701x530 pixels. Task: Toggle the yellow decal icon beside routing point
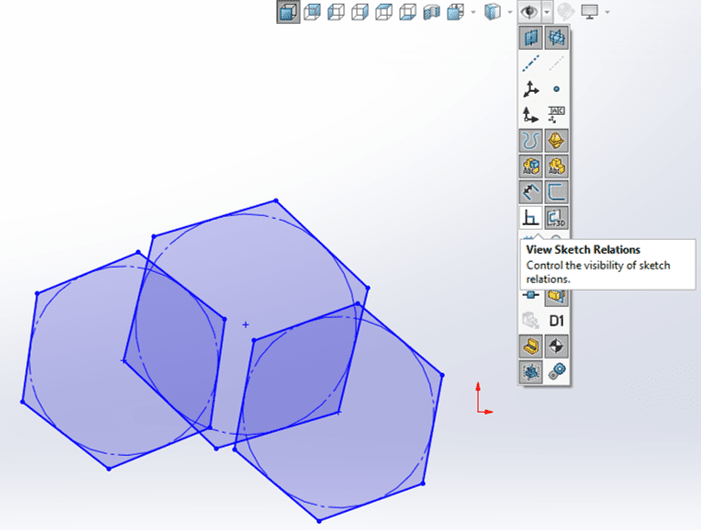pyautogui.click(x=557, y=296)
